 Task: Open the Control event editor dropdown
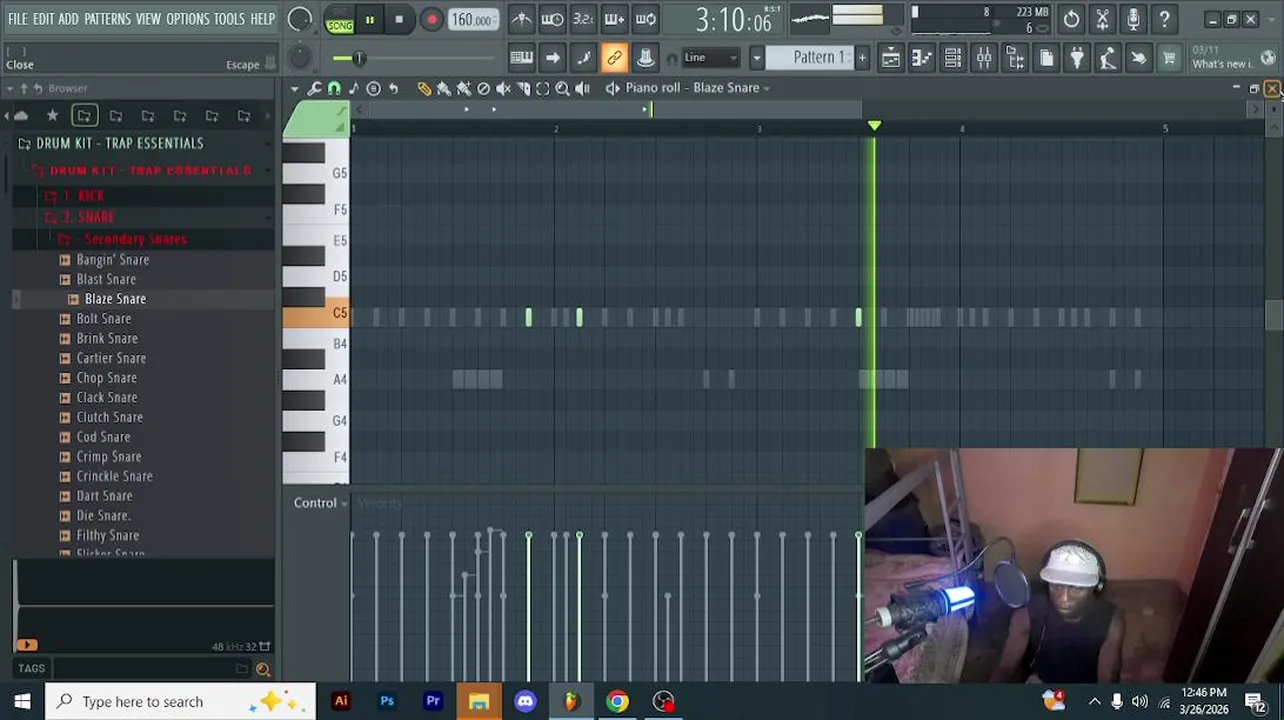pos(320,503)
